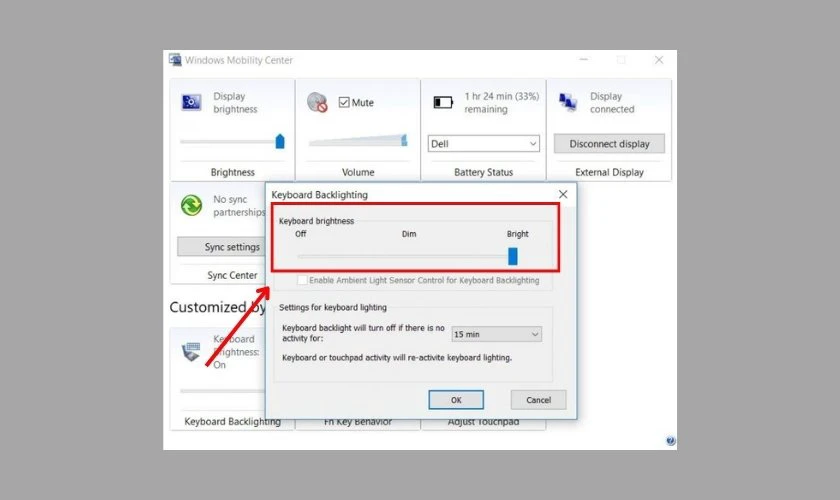Viewport: 840px width, 500px height.
Task: Click the keyboard backlighting laptop icon
Action: pos(191,352)
